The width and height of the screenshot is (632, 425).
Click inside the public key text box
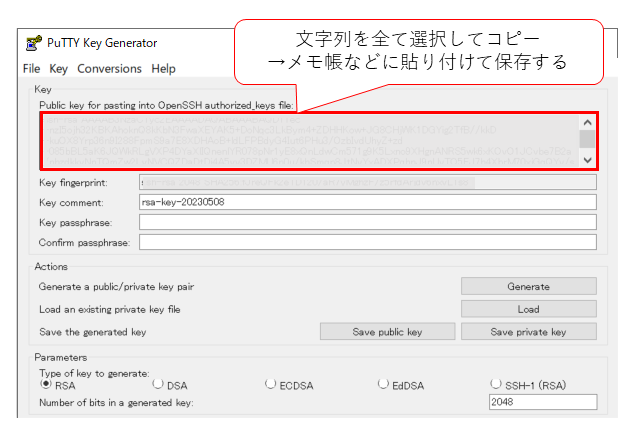tap(310, 141)
